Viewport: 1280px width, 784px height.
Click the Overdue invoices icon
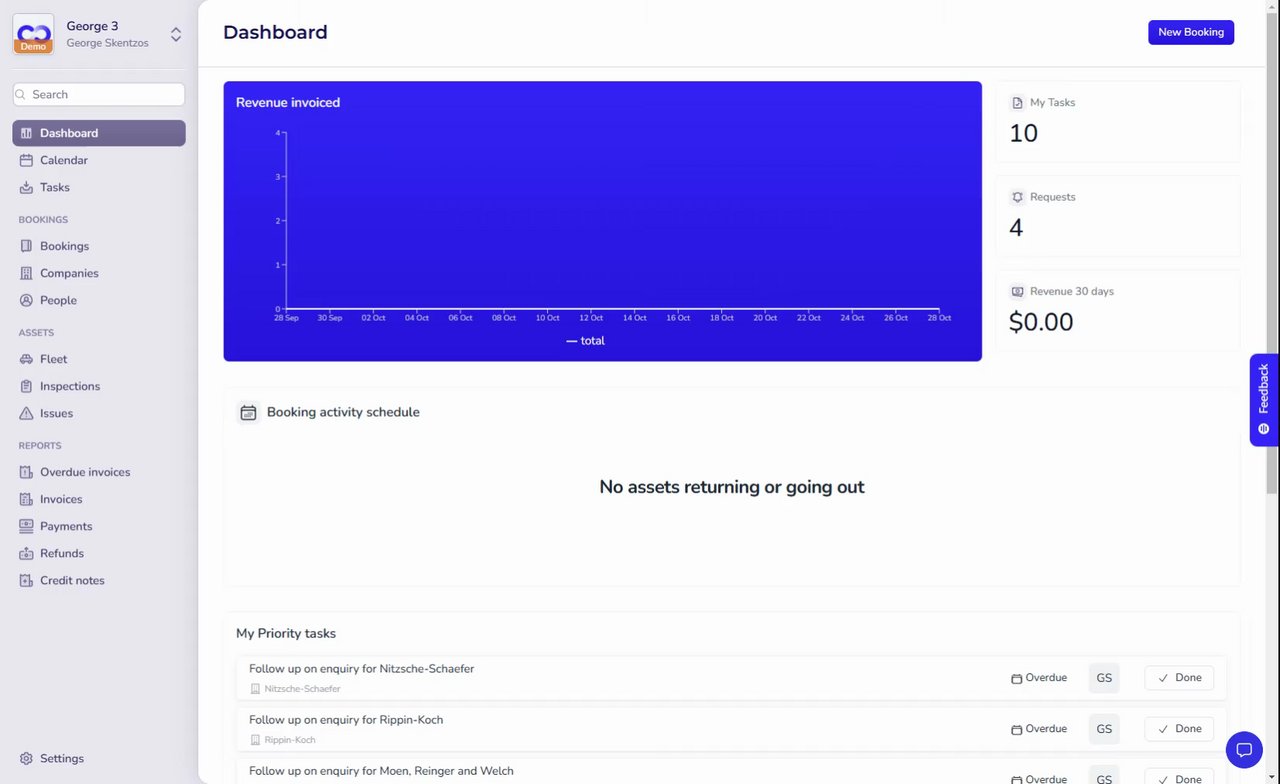26,472
